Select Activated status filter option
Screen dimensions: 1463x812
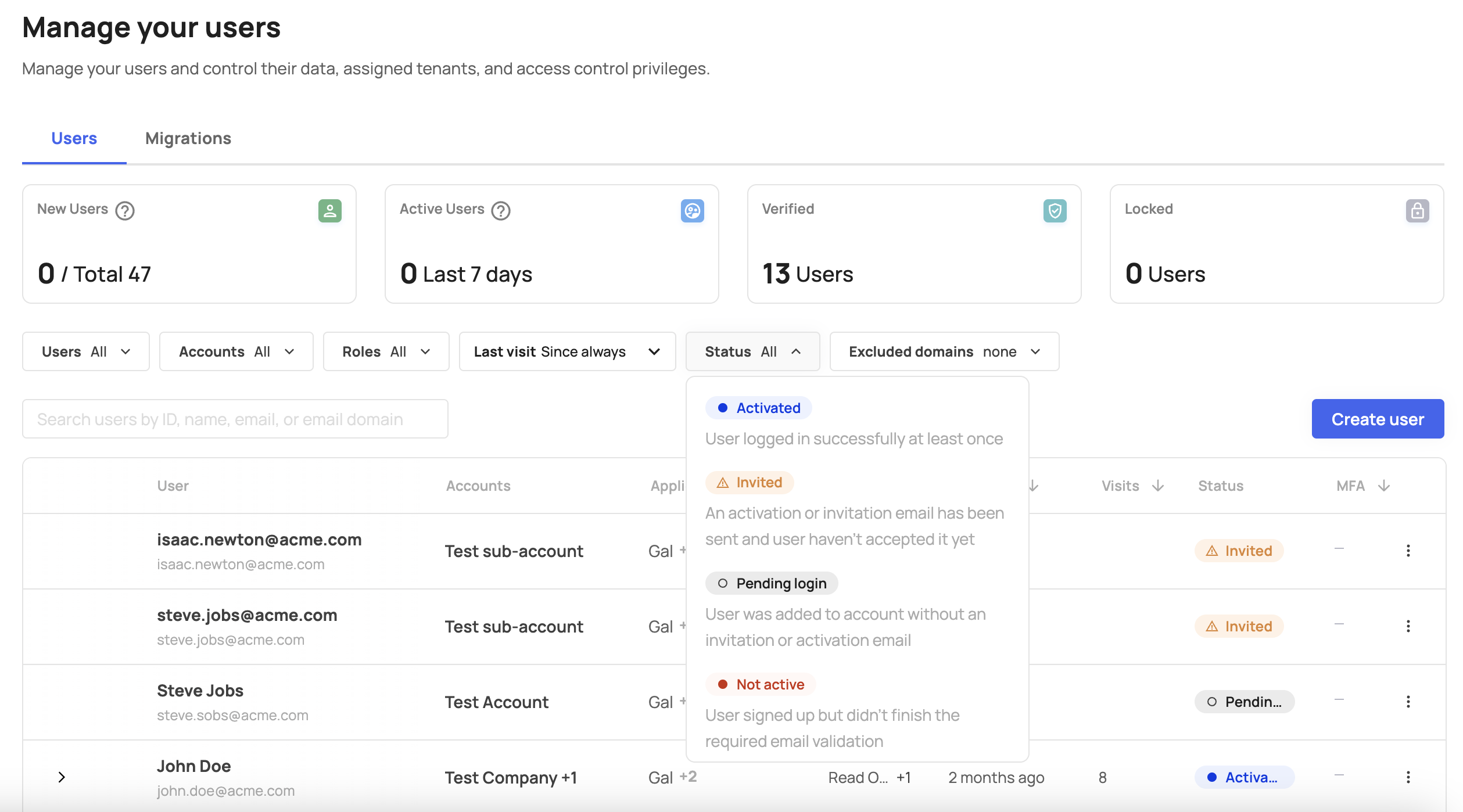pos(759,408)
